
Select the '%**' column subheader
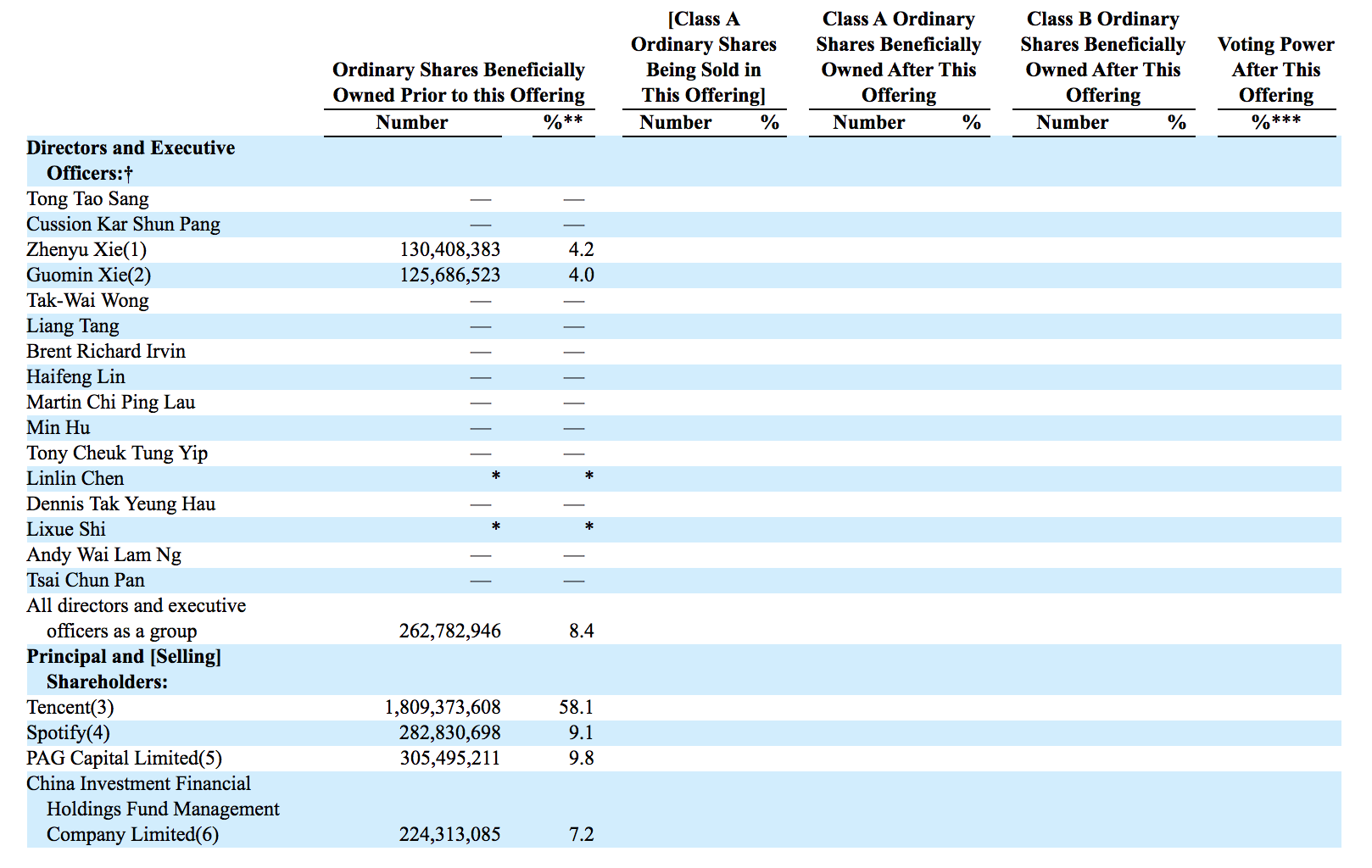pos(564,123)
